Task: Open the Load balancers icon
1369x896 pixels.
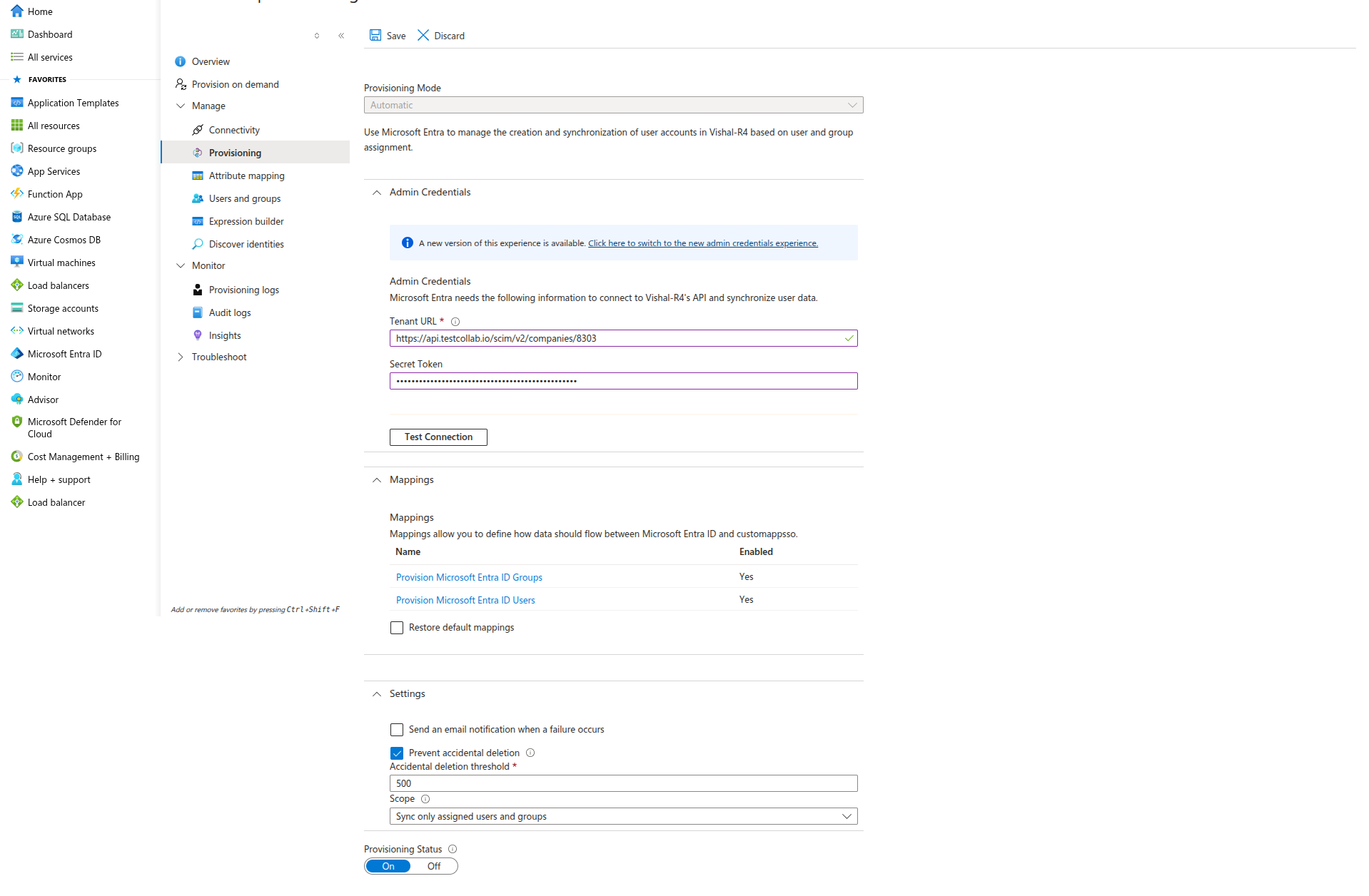Action: [17, 285]
